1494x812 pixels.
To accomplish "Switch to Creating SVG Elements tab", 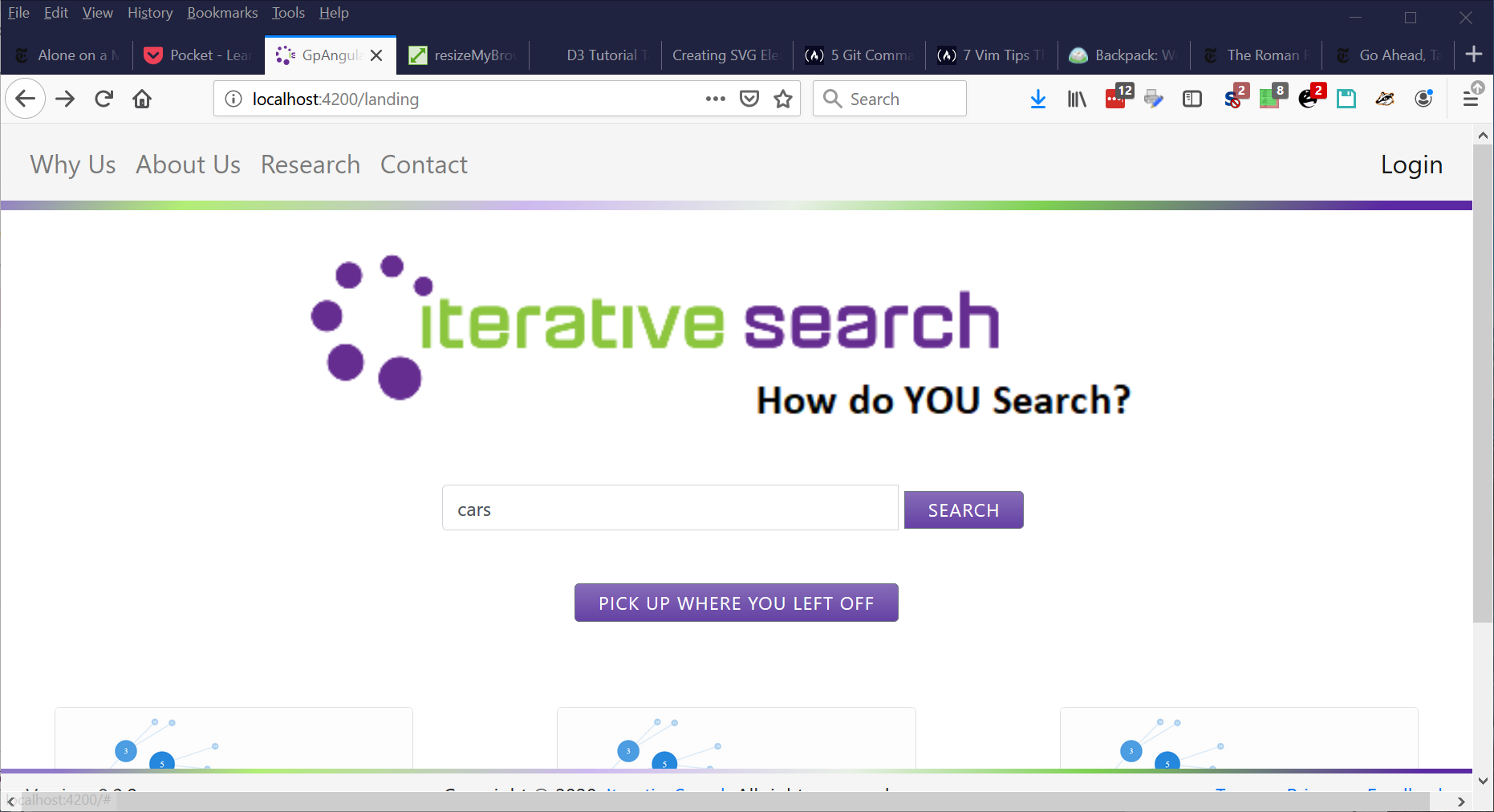I will click(x=727, y=55).
